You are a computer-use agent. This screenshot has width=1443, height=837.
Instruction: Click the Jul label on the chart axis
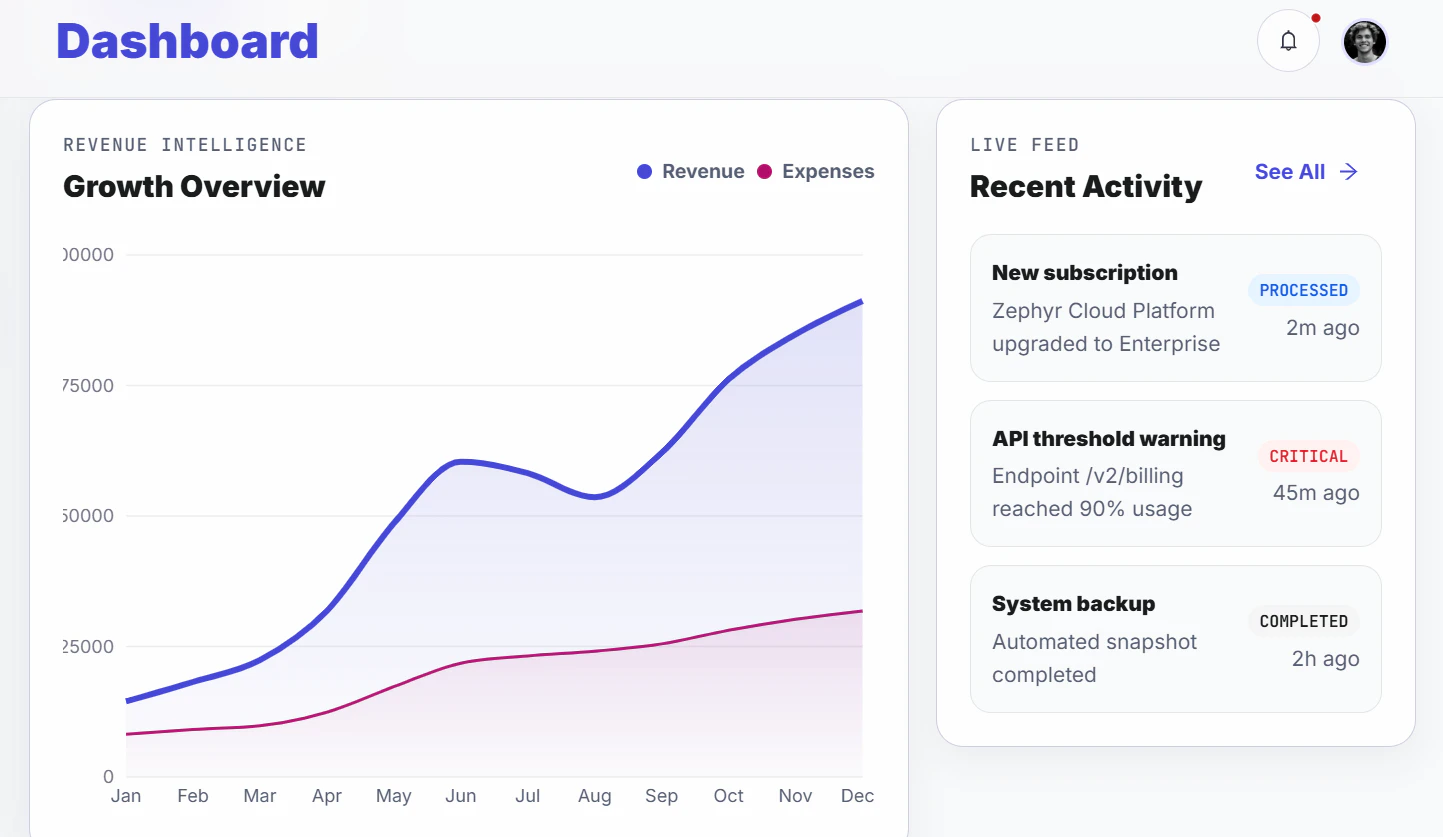pyautogui.click(x=528, y=796)
